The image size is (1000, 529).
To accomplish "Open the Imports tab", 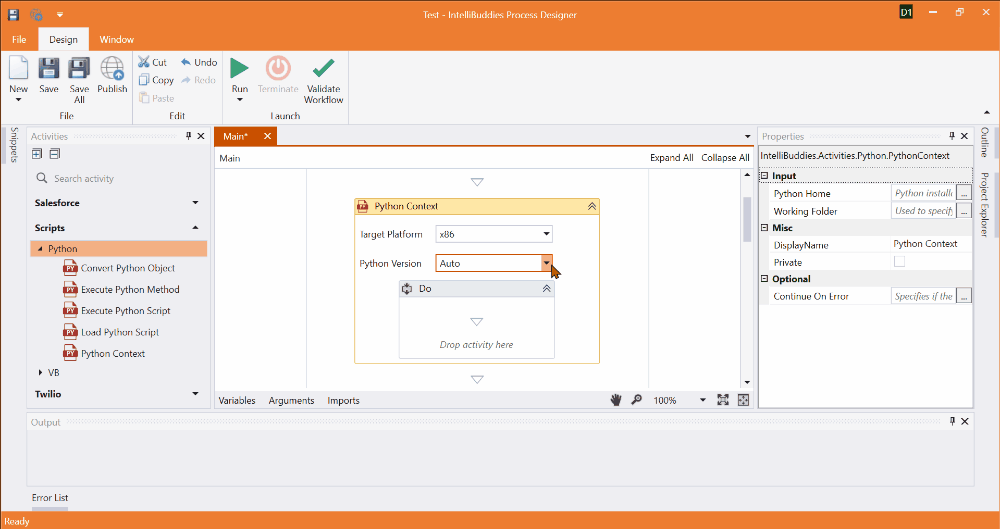I will coord(344,401).
